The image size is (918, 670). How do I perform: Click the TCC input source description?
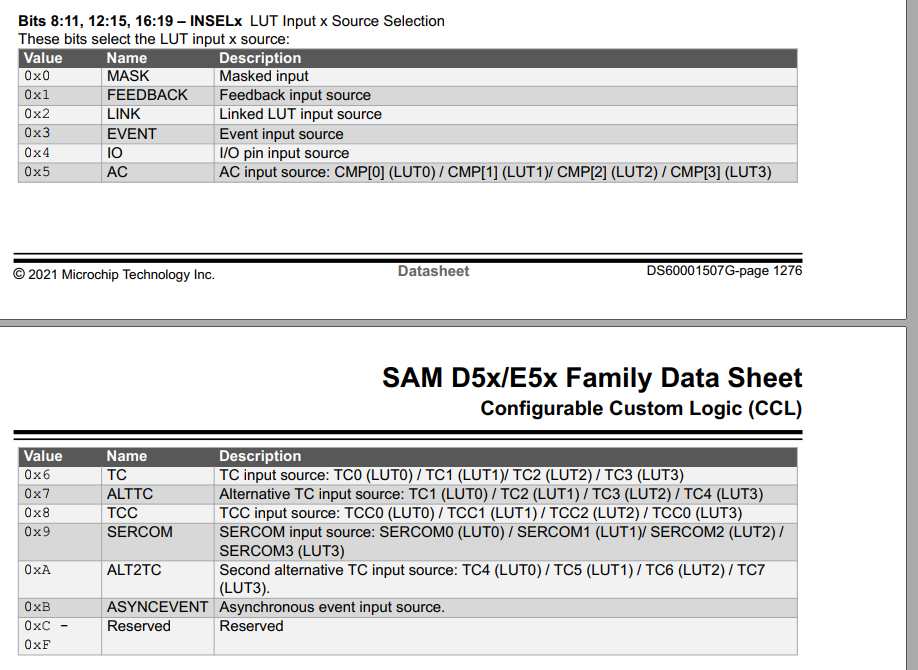point(480,513)
